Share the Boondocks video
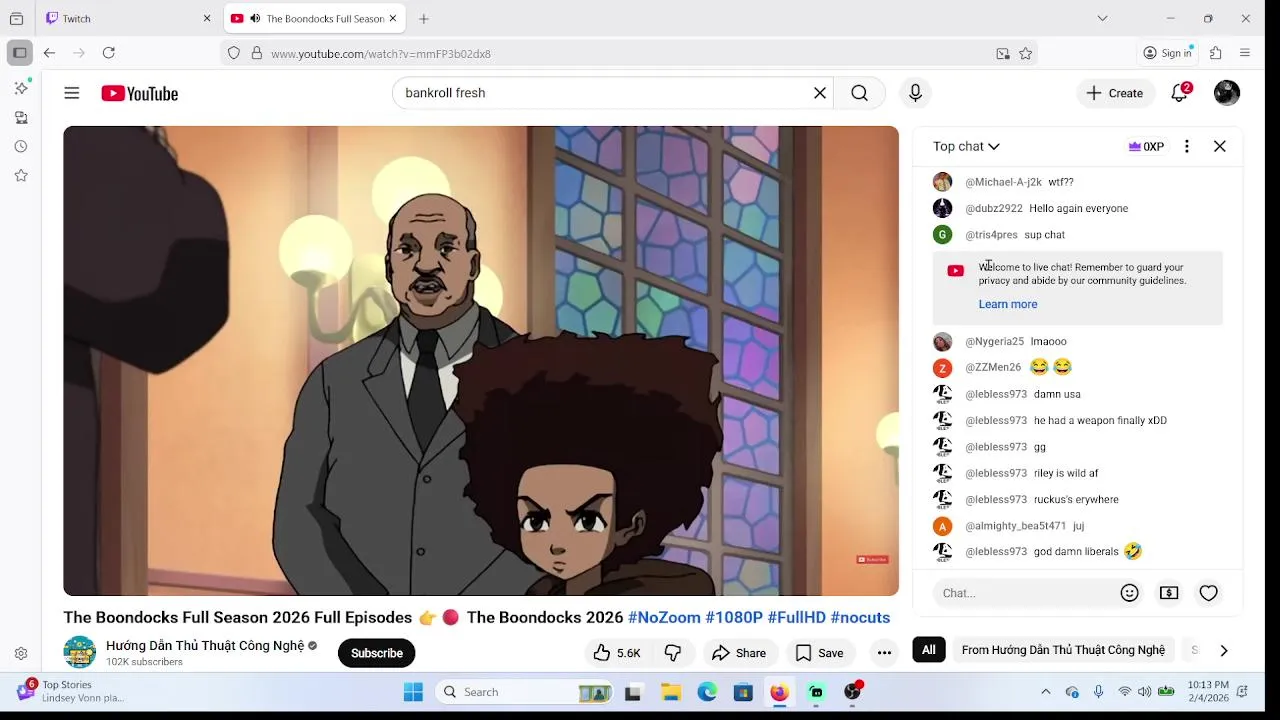This screenshot has height=720, width=1280. (739, 653)
